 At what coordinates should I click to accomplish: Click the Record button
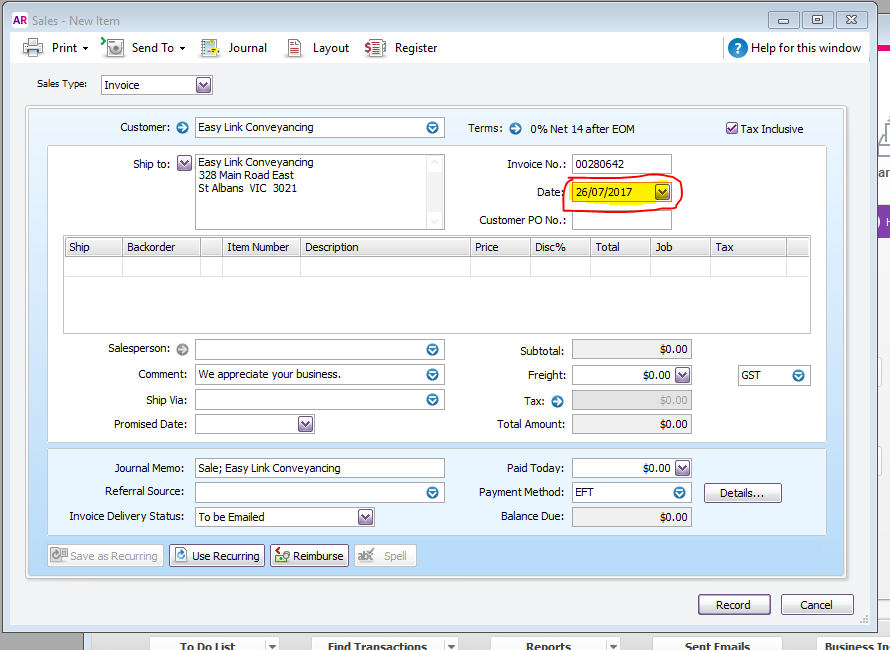pos(734,605)
